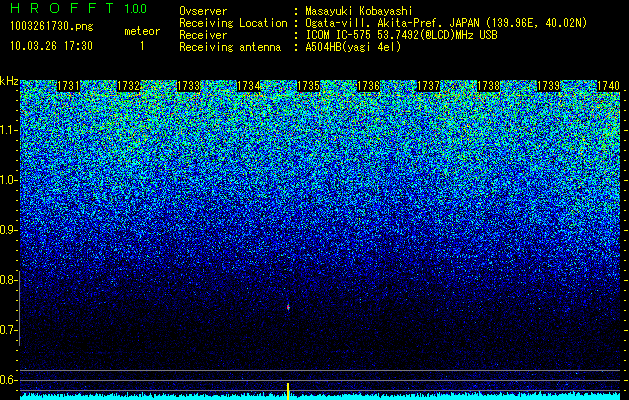629x400 pixels.
Task: Click the meteor count value 1
Action: 142,46
